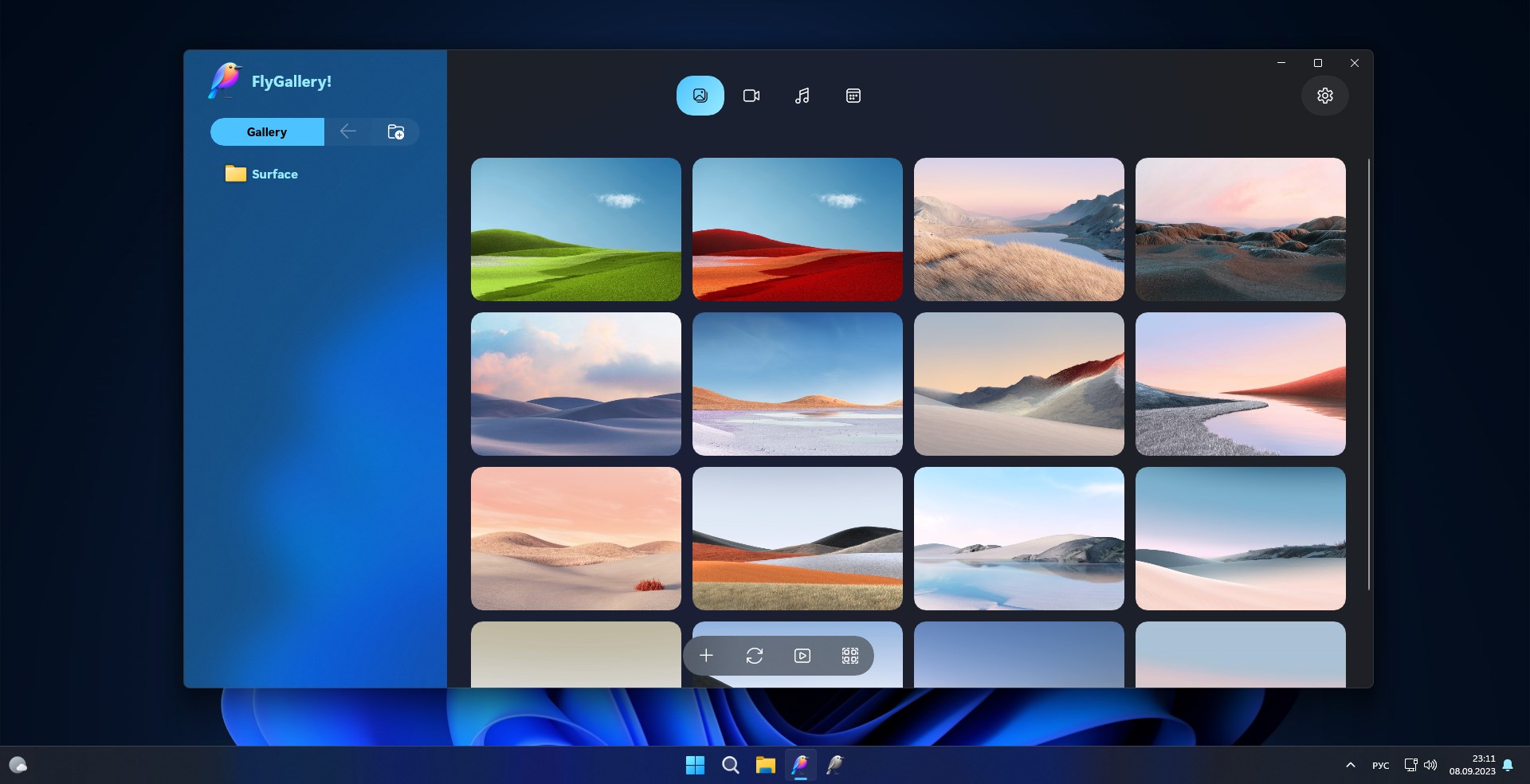Viewport: 1530px width, 784px height.
Task: Open the calendar view tab
Action: click(853, 96)
